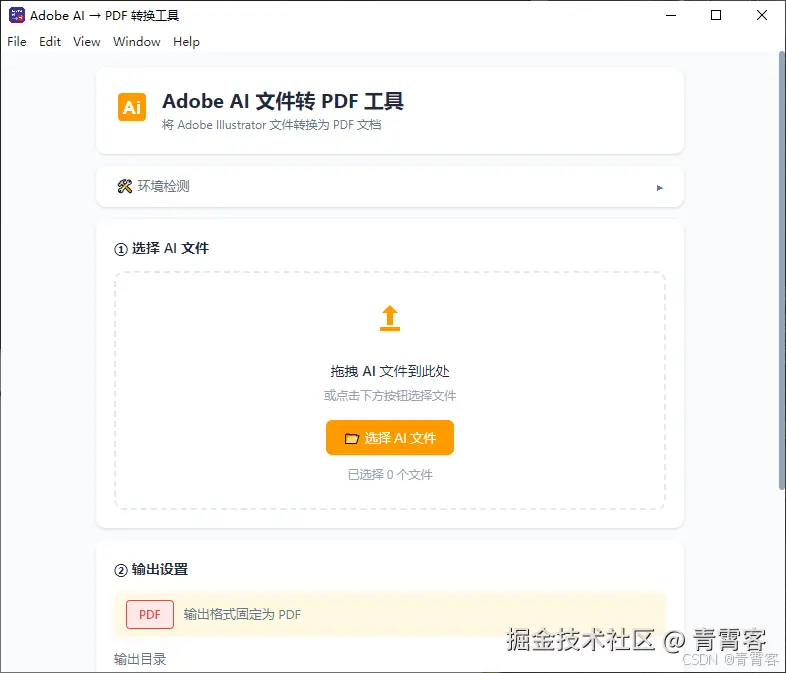Maximize the application window
This screenshot has width=786, height=673.
[x=716, y=16]
